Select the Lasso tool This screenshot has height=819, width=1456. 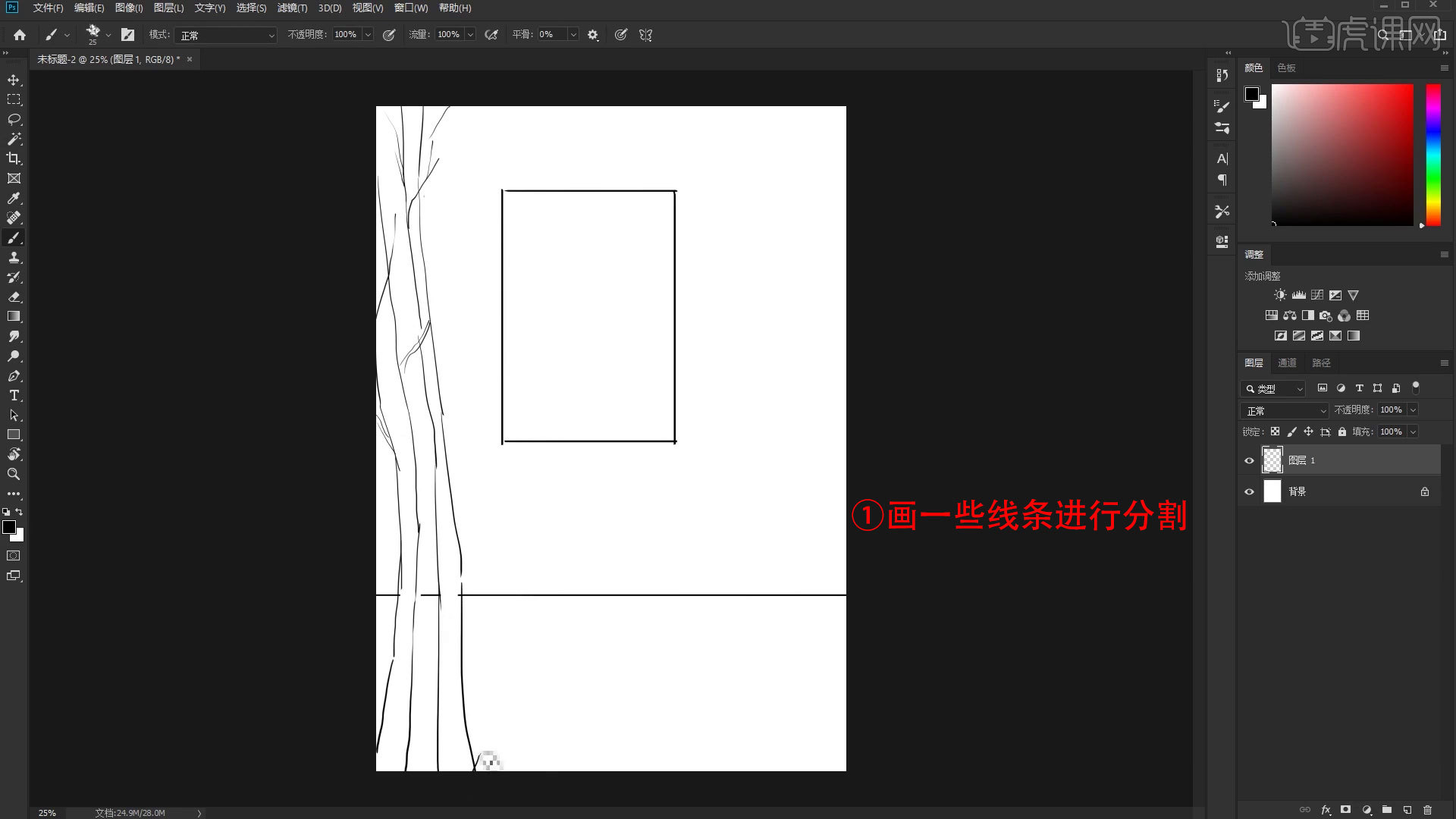point(14,119)
